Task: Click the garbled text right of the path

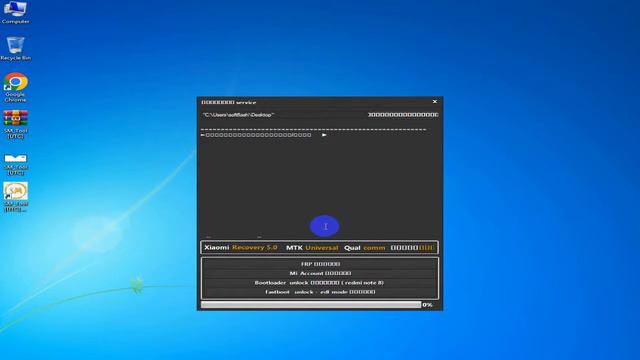Action: click(x=403, y=115)
